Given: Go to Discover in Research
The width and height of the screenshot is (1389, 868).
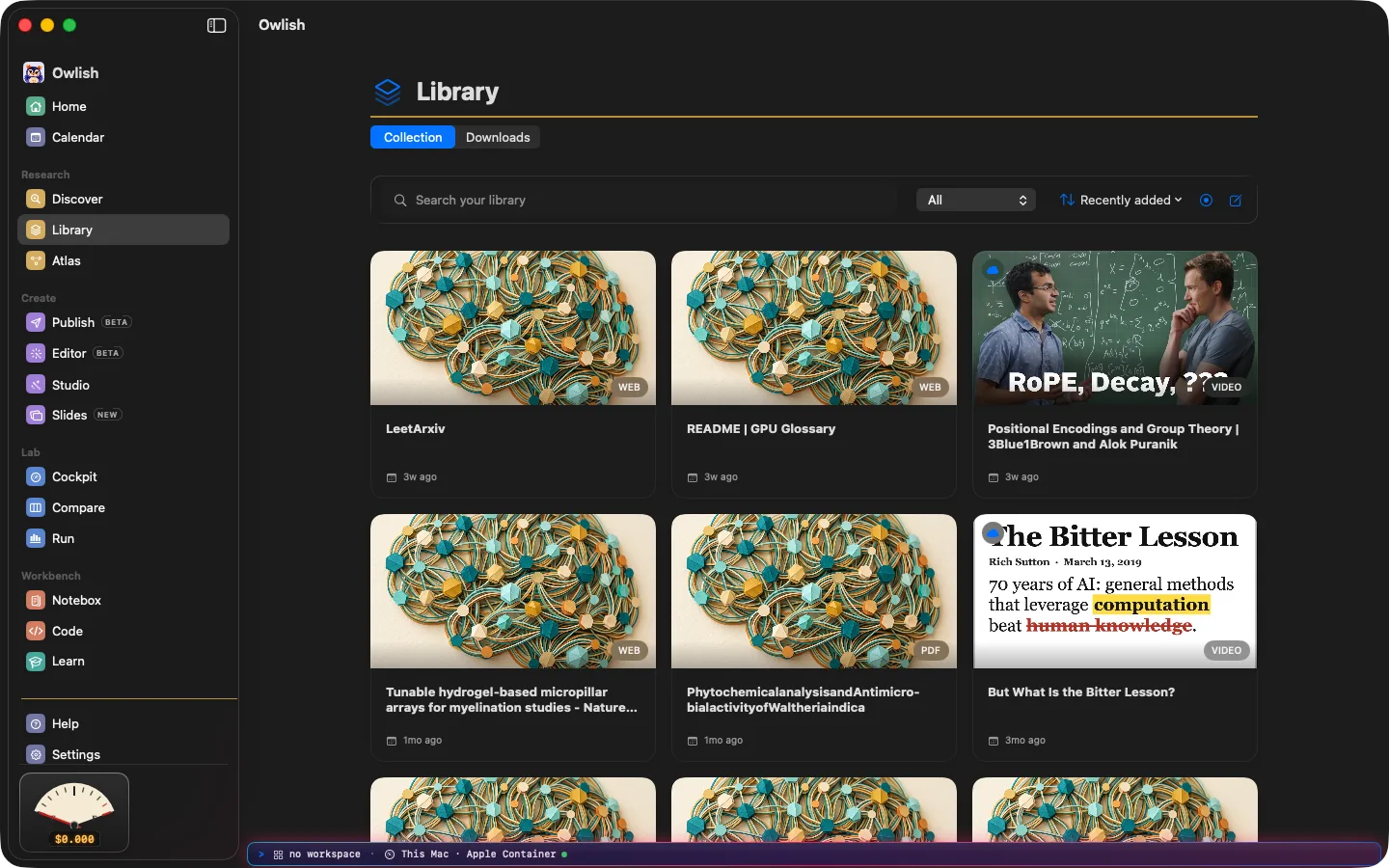Looking at the screenshot, I should click(123, 199).
